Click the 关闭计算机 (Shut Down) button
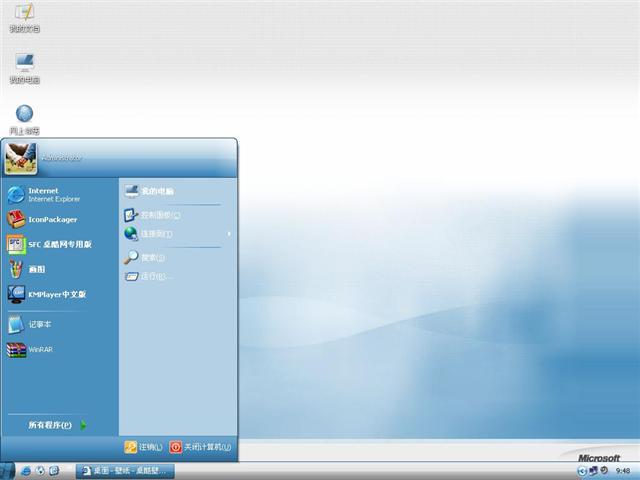This screenshot has height=480, width=640. [x=200, y=447]
